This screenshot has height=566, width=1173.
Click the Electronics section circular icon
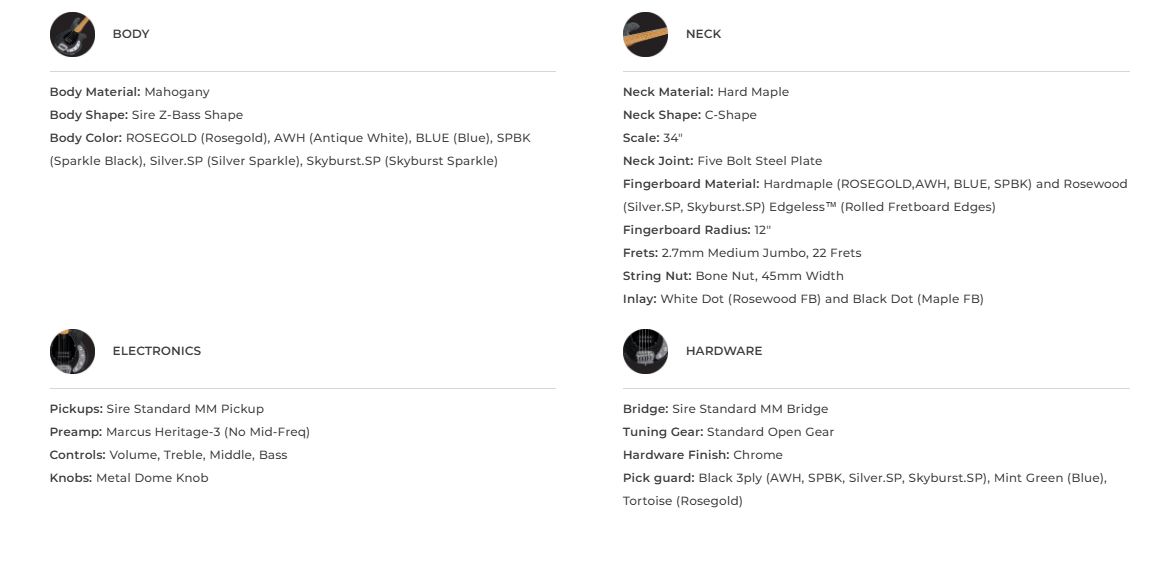point(72,352)
